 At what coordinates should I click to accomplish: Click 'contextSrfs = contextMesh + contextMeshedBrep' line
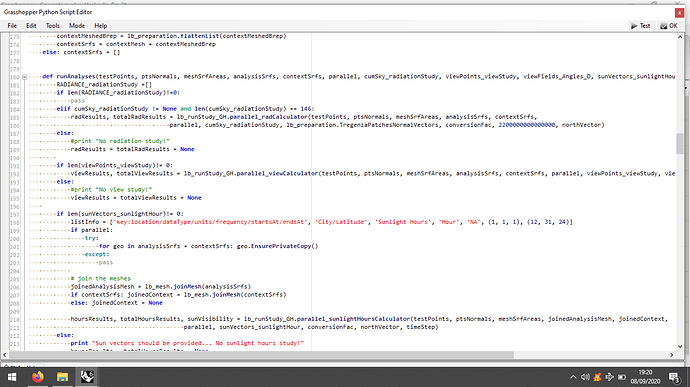point(136,44)
